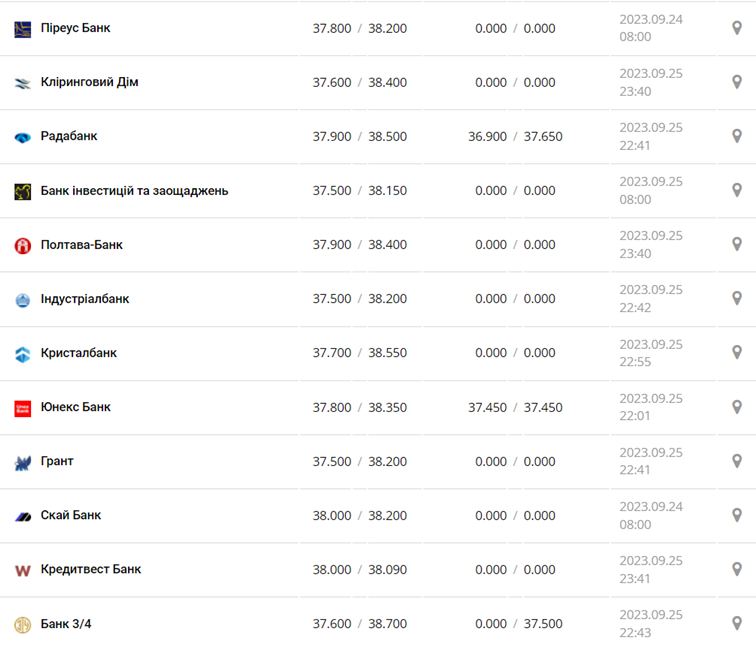The image size is (756, 646).
Task: Open the location pin for Банк 3/4
Action: pyautogui.click(x=737, y=623)
